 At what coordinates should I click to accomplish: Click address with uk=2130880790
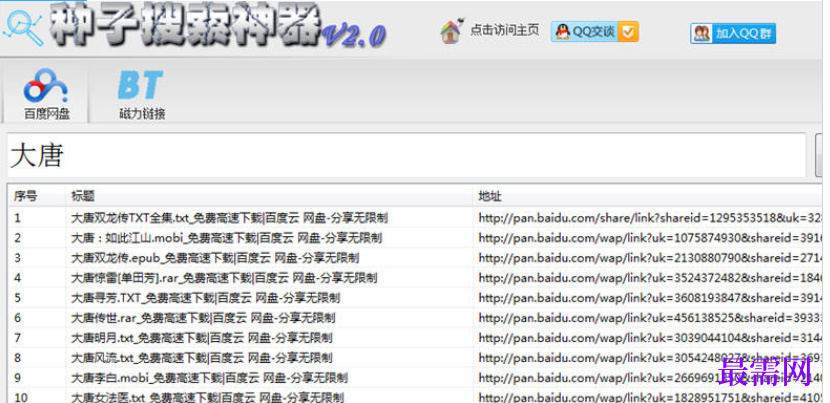point(650,258)
